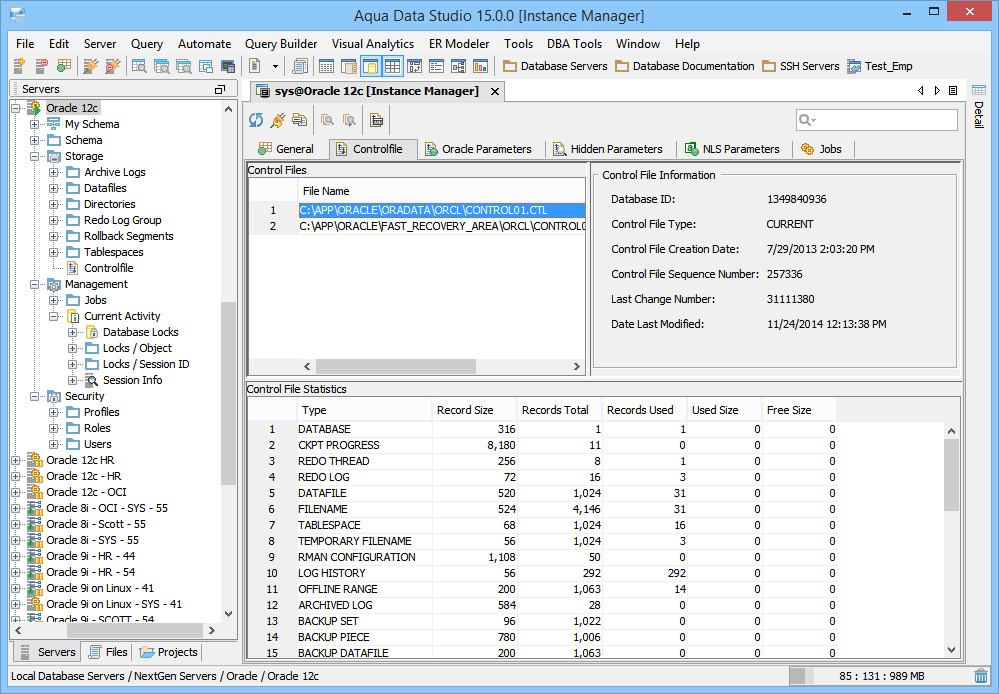Collapse the Storage tree node
The image size is (999, 694).
tap(35, 156)
